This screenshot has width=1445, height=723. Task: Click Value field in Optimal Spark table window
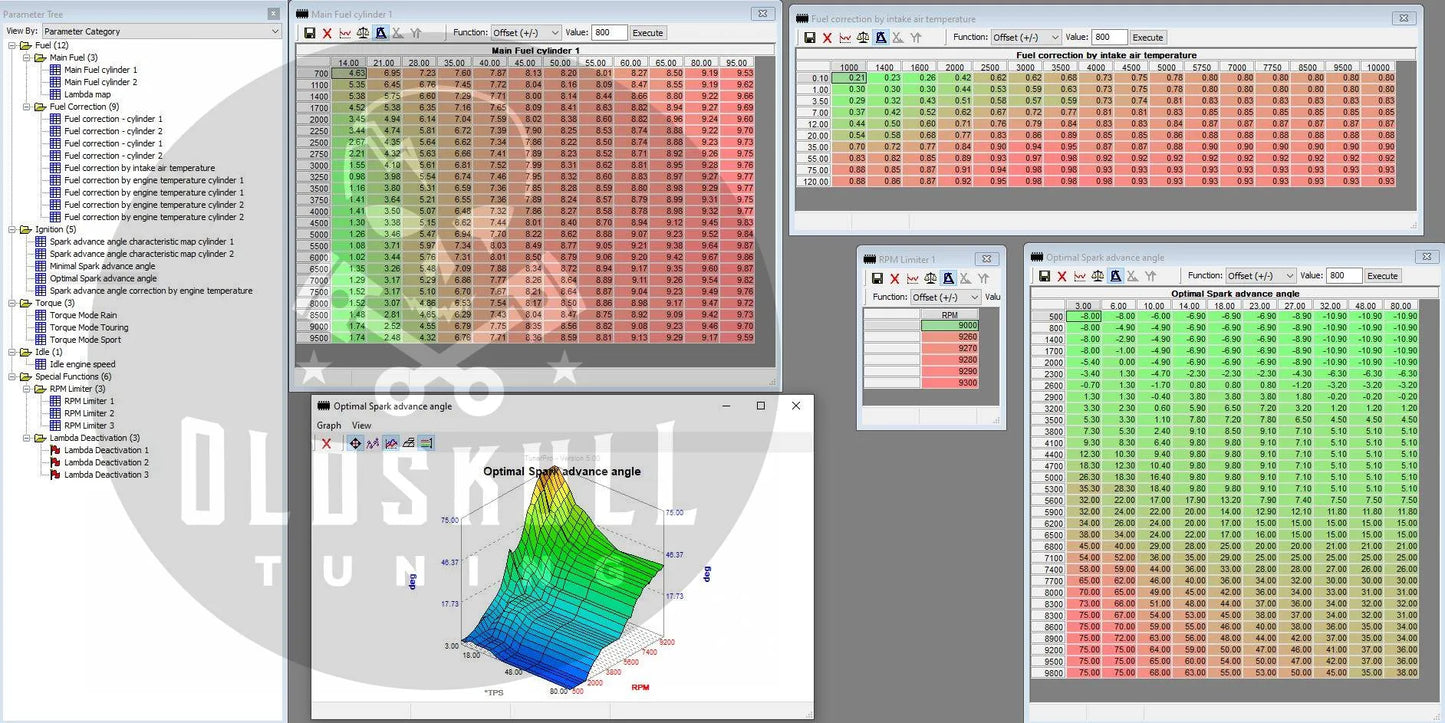1344,276
